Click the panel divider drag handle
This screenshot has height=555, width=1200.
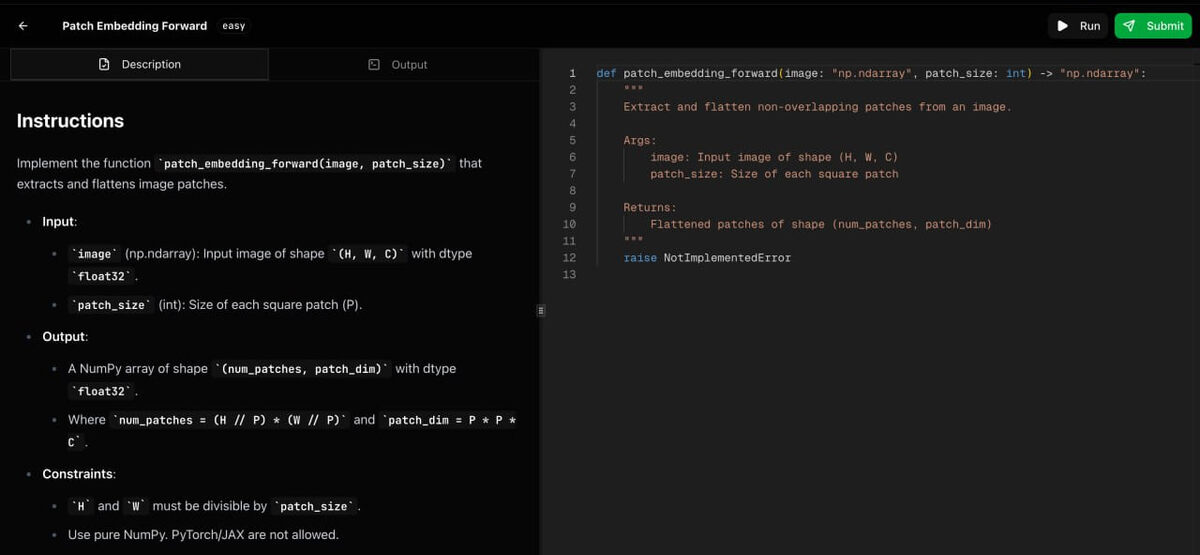pos(541,311)
